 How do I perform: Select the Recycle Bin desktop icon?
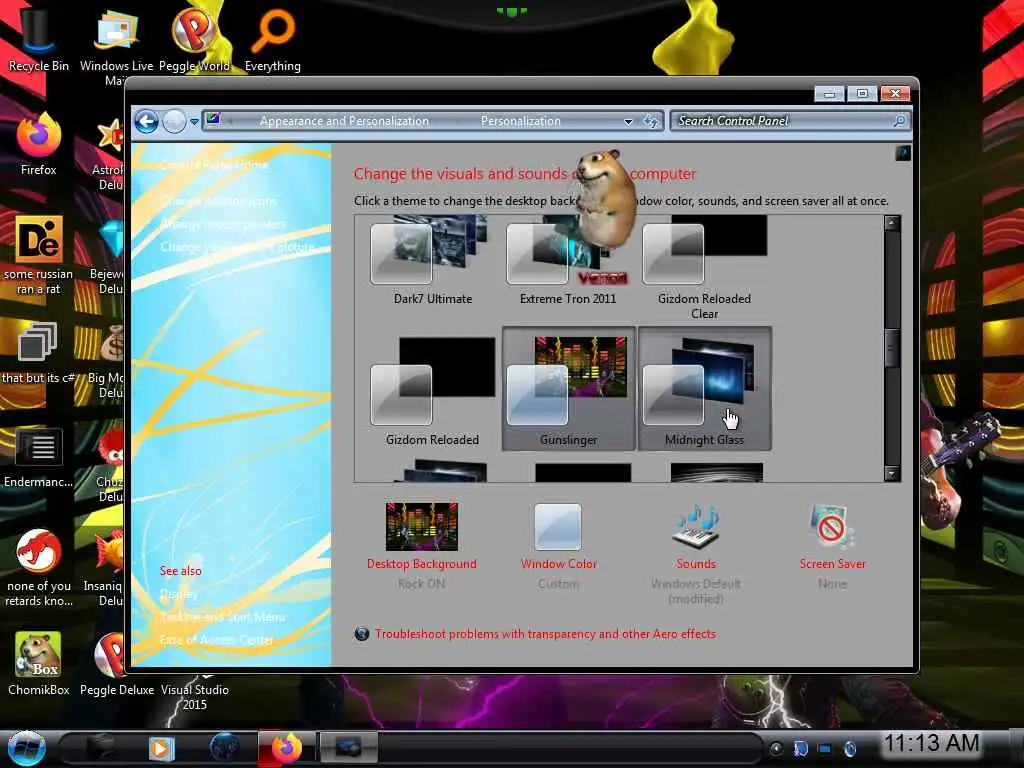point(38,40)
